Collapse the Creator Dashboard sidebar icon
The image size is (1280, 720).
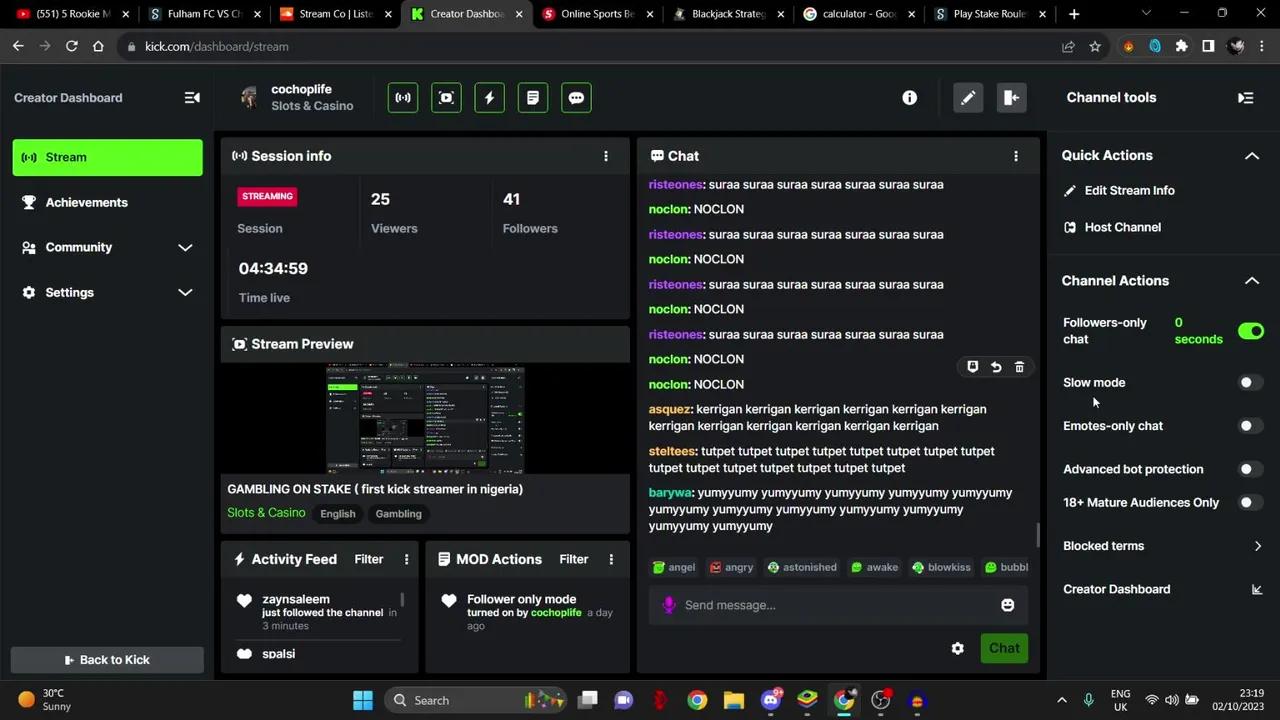point(192,98)
